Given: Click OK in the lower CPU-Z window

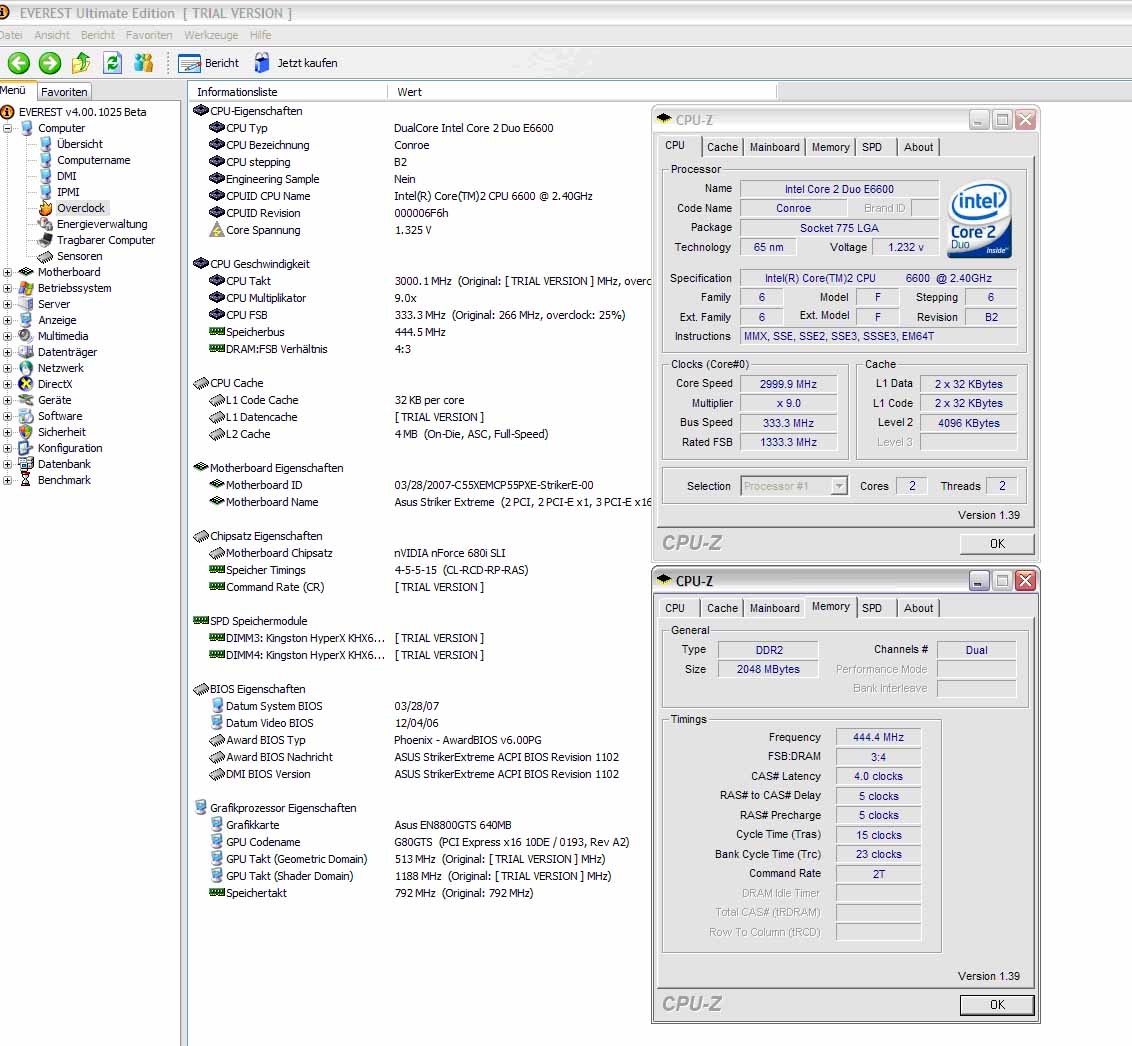Looking at the screenshot, I should click(x=997, y=1005).
